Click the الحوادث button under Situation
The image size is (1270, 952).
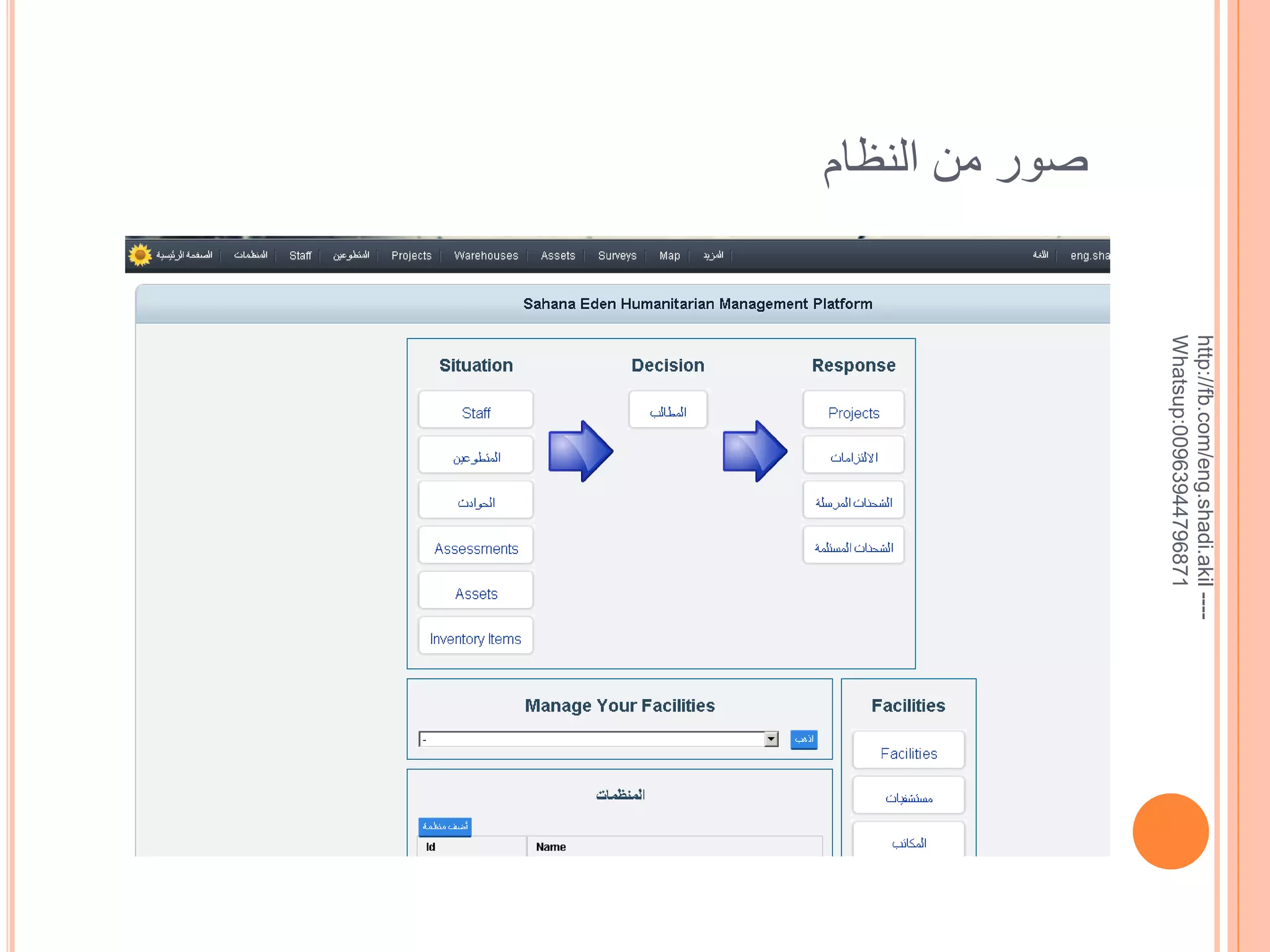click(476, 500)
